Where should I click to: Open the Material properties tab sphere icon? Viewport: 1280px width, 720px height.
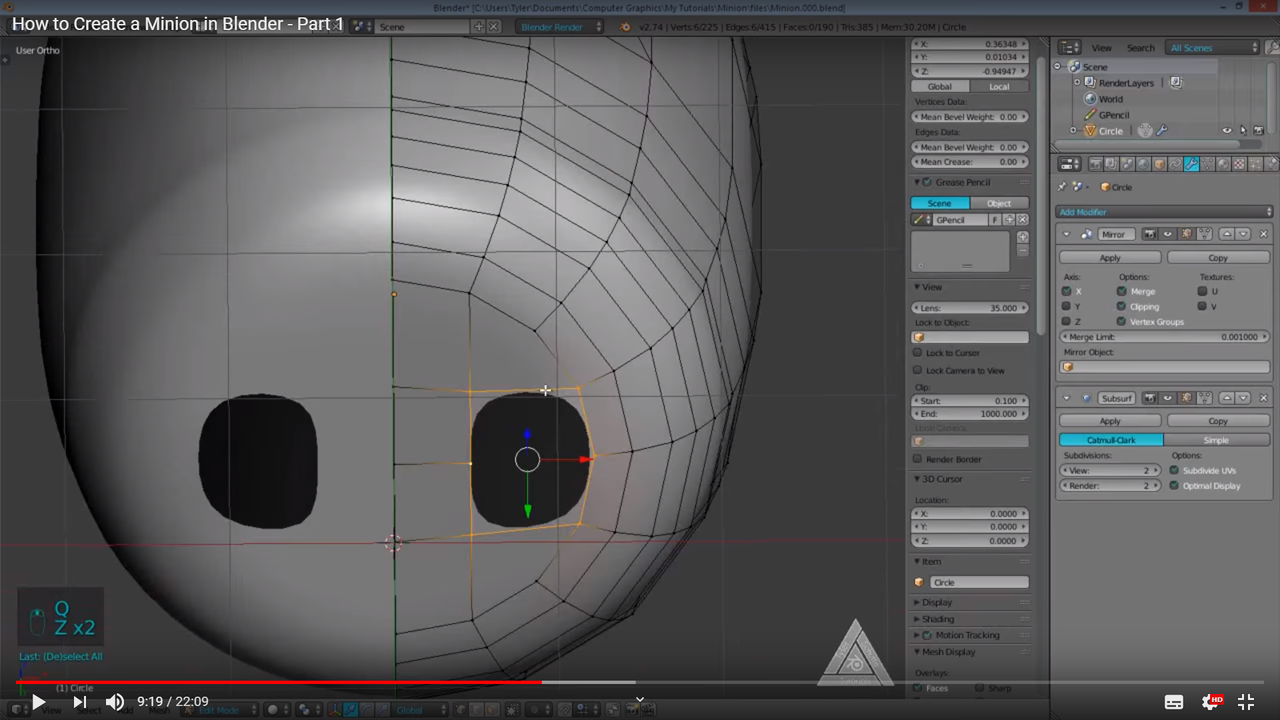pyautogui.click(x=1223, y=164)
